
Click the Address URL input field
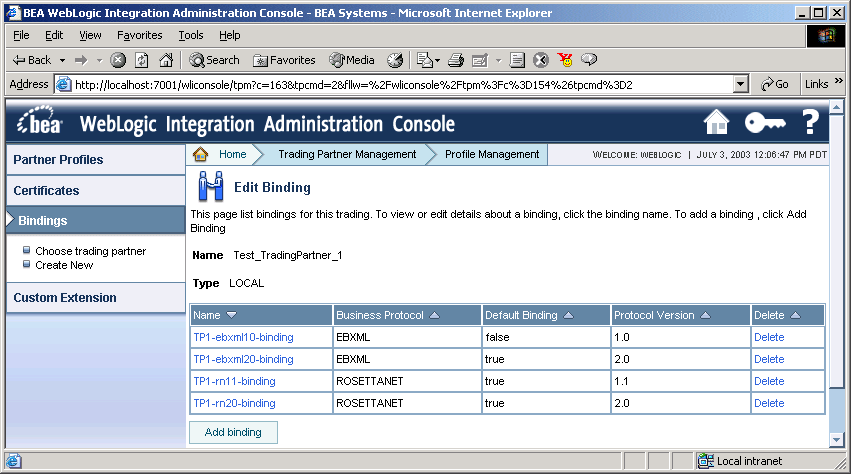(x=403, y=85)
